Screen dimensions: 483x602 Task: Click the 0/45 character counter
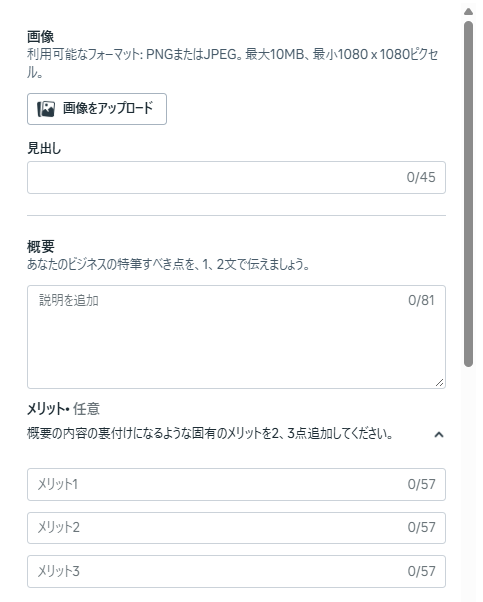pyautogui.click(x=421, y=177)
